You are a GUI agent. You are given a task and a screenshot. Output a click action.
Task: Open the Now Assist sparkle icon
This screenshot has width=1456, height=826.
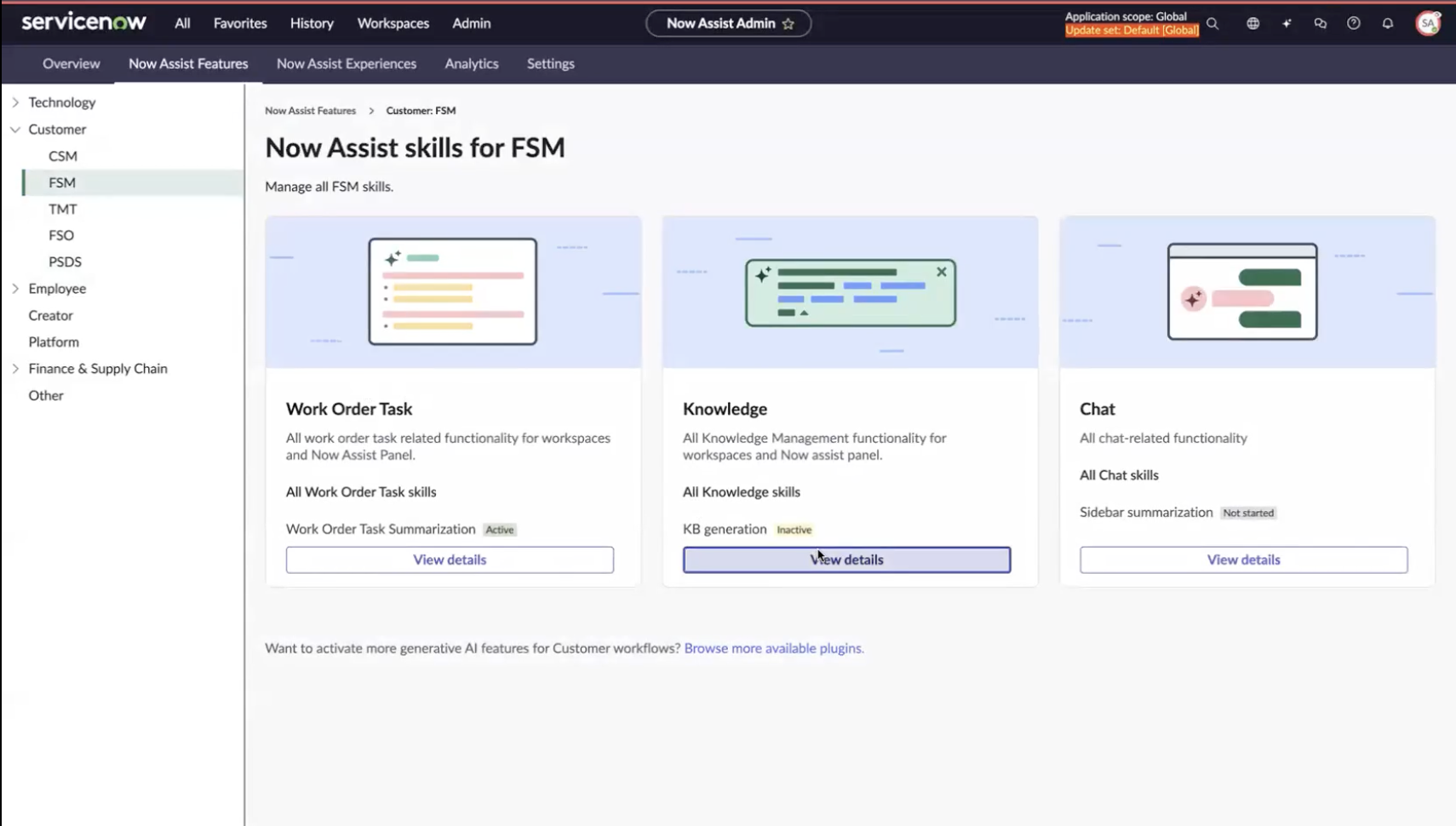pos(1287,24)
